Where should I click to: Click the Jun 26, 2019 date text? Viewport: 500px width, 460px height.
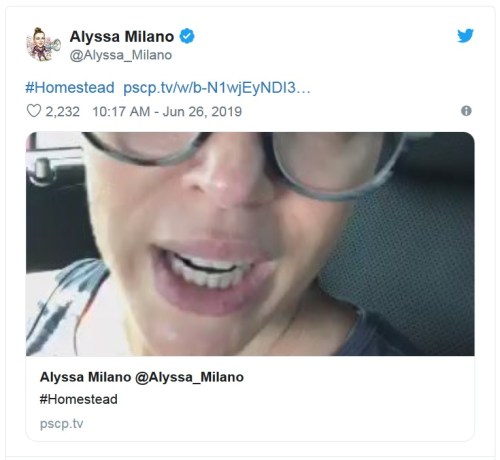(202, 112)
